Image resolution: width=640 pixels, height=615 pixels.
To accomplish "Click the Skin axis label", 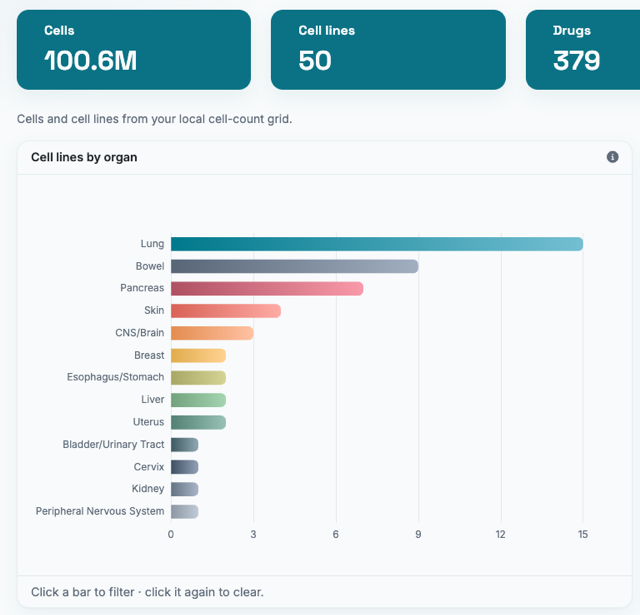I will click(154, 311).
